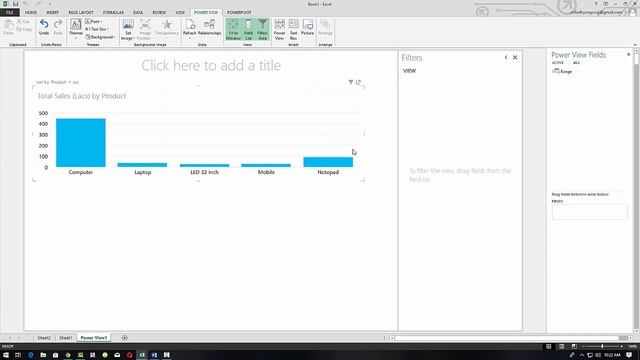
Task: Select the Power View1 sheet tab
Action: [93, 338]
